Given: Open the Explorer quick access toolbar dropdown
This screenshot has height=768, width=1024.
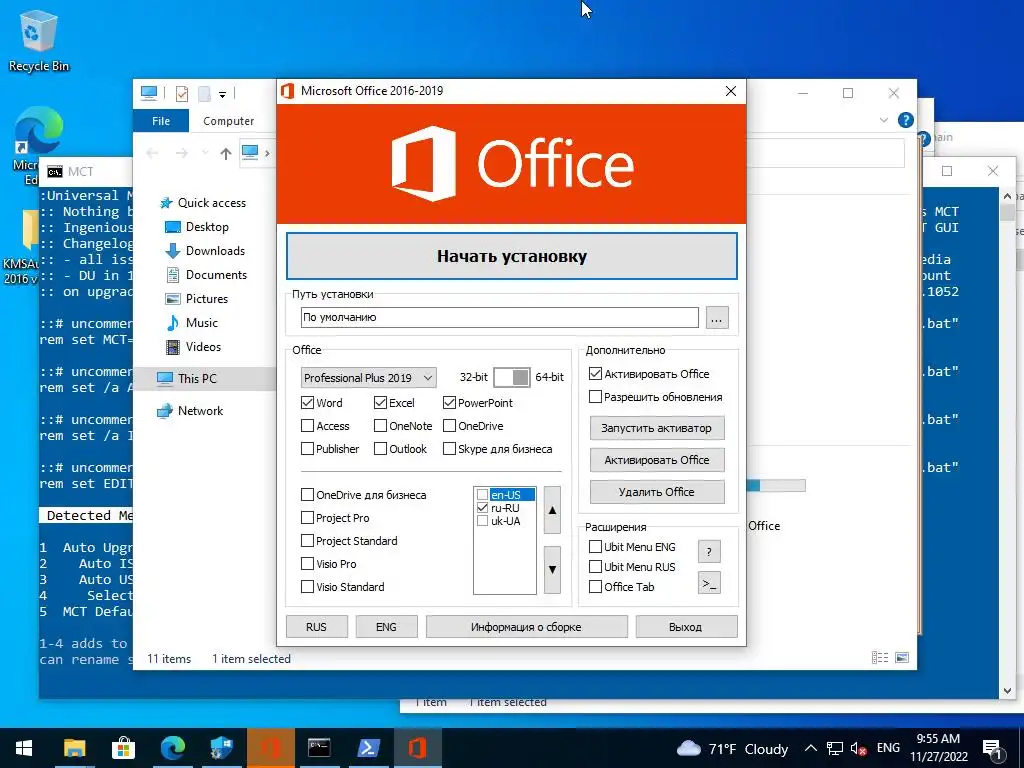Looking at the screenshot, I should tap(222, 95).
